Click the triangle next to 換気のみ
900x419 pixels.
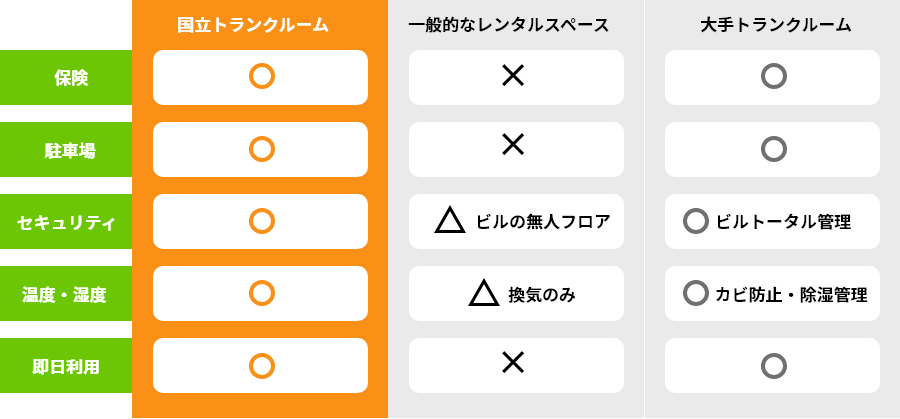484,293
